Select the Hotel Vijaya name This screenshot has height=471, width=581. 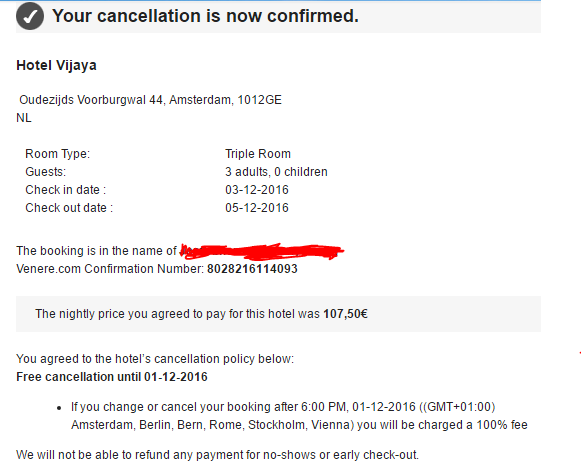(x=56, y=66)
